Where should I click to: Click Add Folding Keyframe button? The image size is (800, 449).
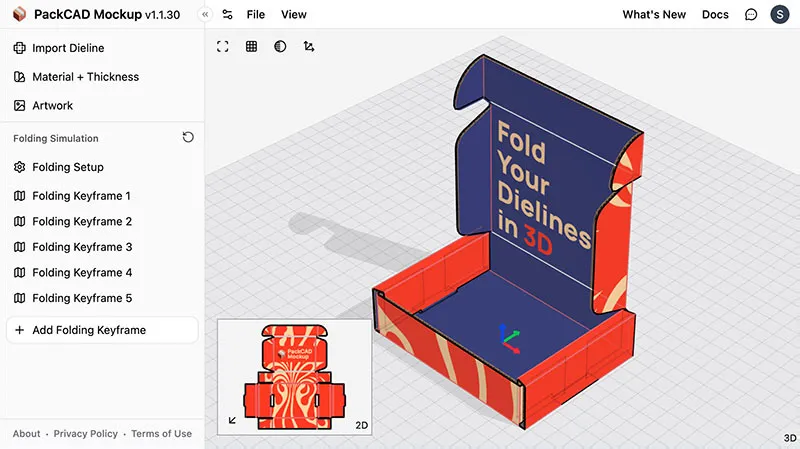pyautogui.click(x=102, y=330)
